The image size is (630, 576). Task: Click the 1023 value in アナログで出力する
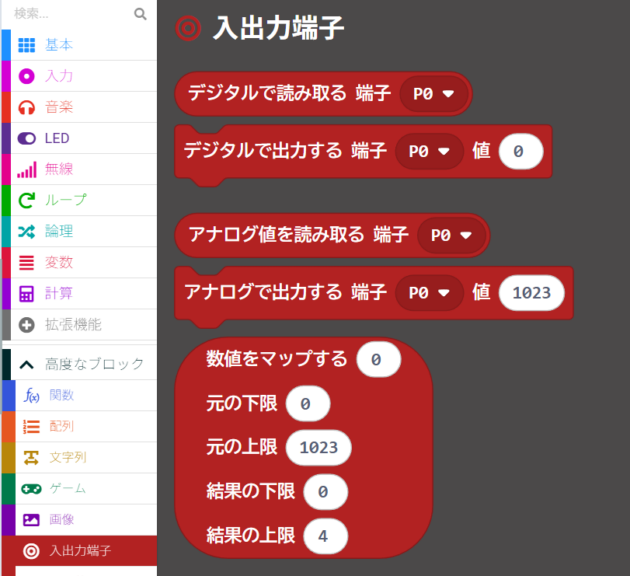pyautogui.click(x=531, y=292)
